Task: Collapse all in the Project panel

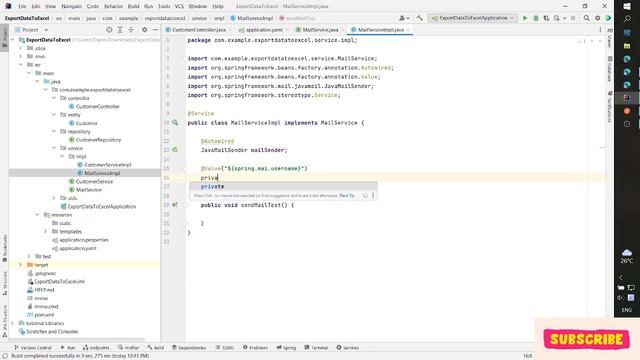Action: tap(131, 30)
